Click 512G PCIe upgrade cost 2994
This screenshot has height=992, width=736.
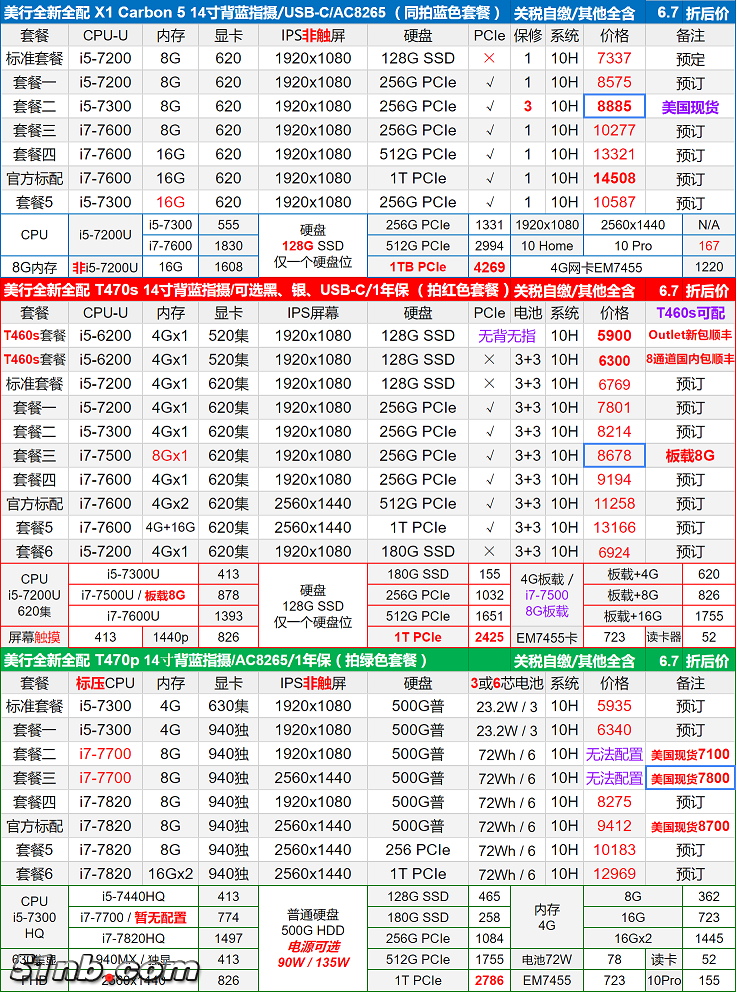coord(489,245)
